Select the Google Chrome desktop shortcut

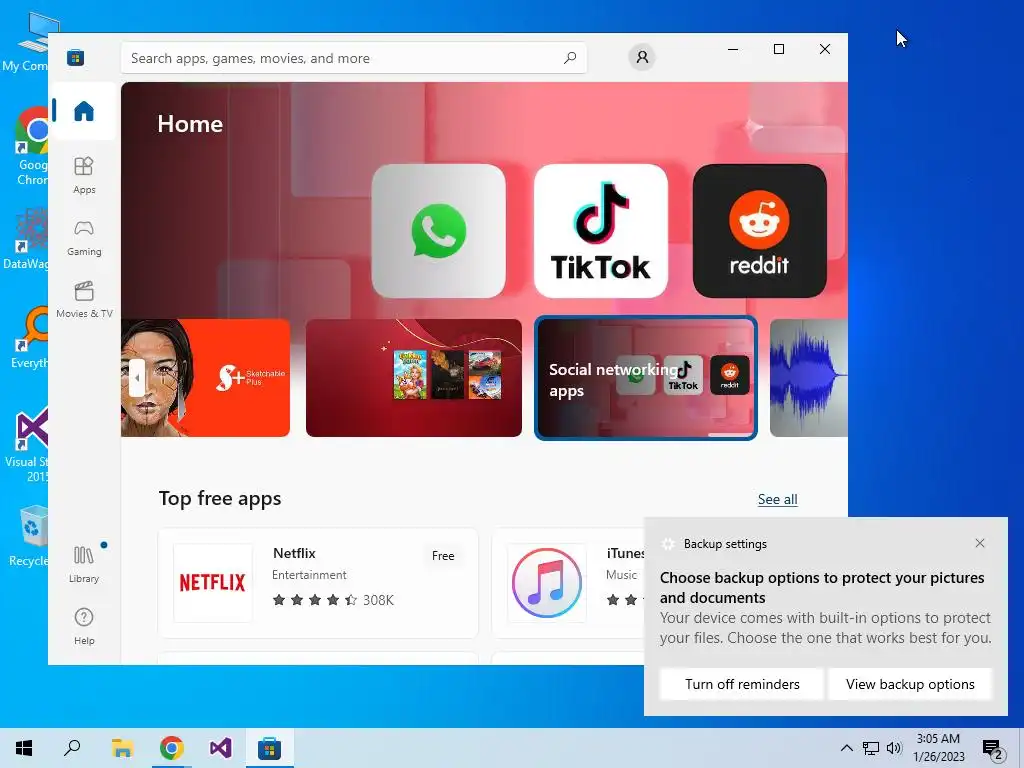coord(30,146)
